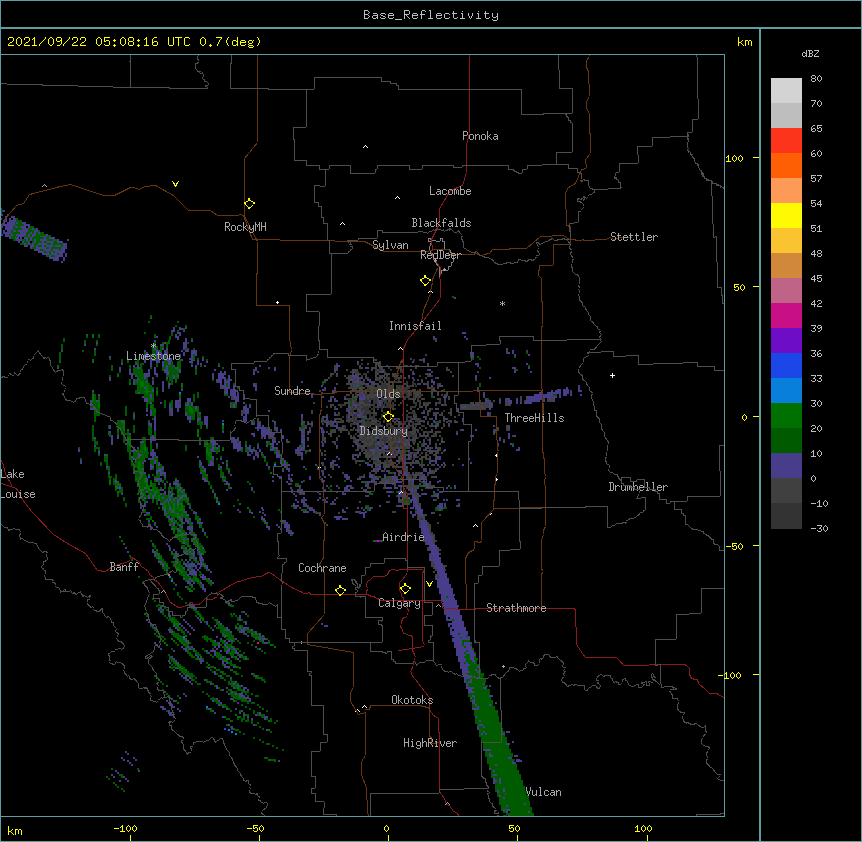The width and height of the screenshot is (862, 842).
Task: Click the yellow V marker east of Calgary
Action: coord(429,584)
